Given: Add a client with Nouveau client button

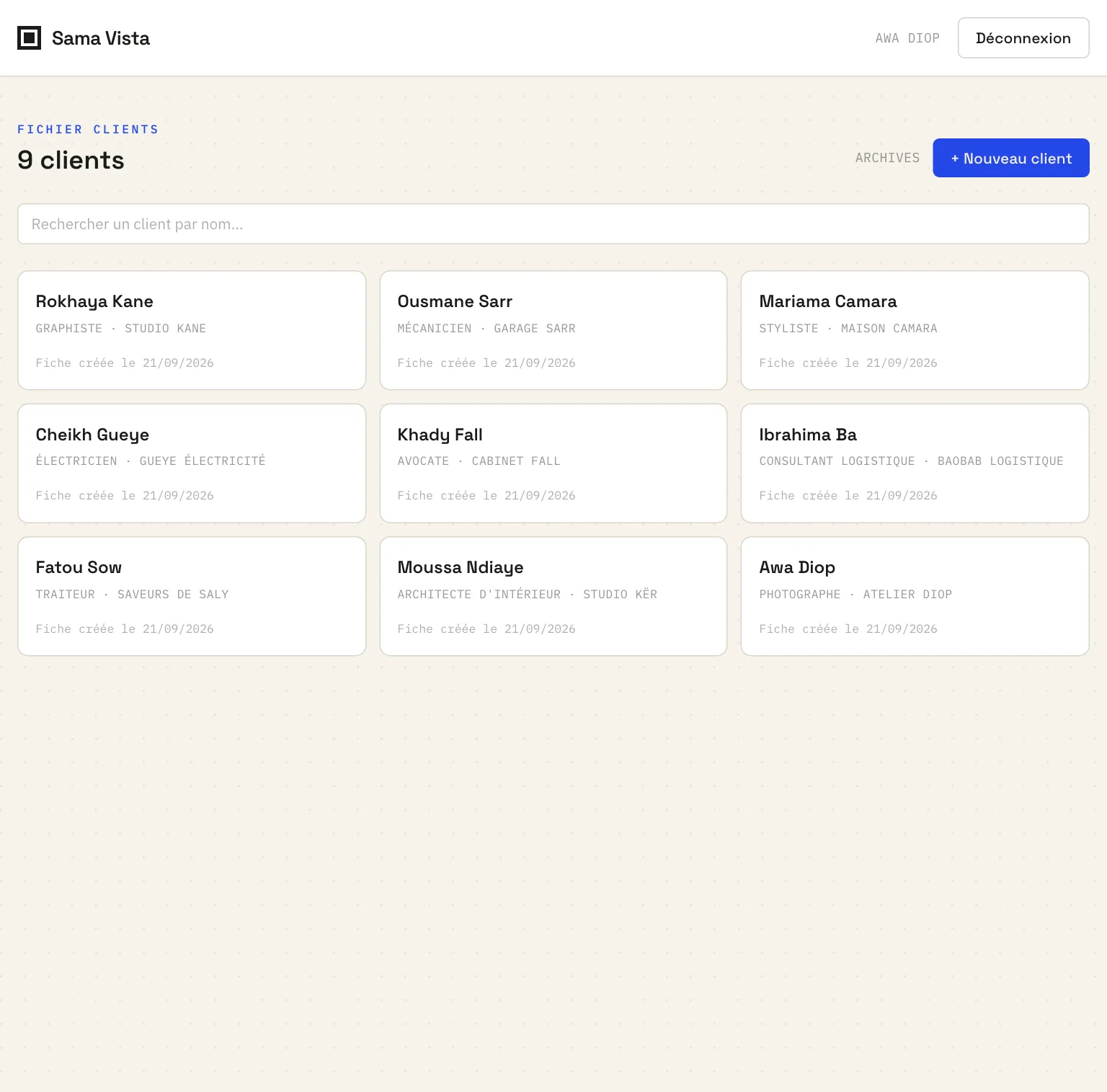Looking at the screenshot, I should click(x=1011, y=158).
